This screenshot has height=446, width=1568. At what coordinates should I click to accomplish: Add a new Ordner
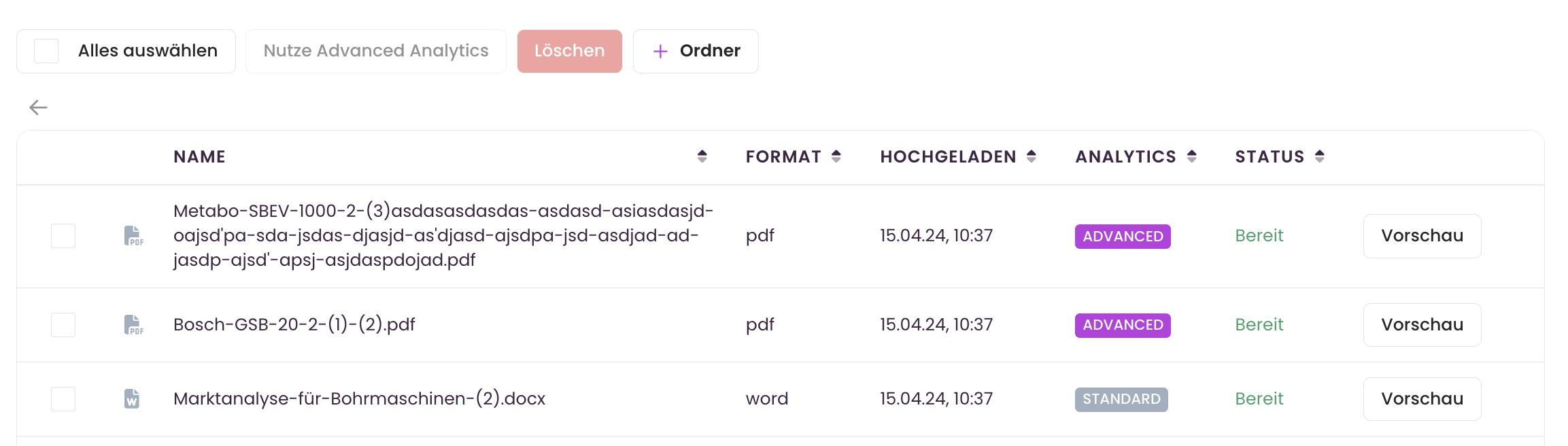coord(696,51)
